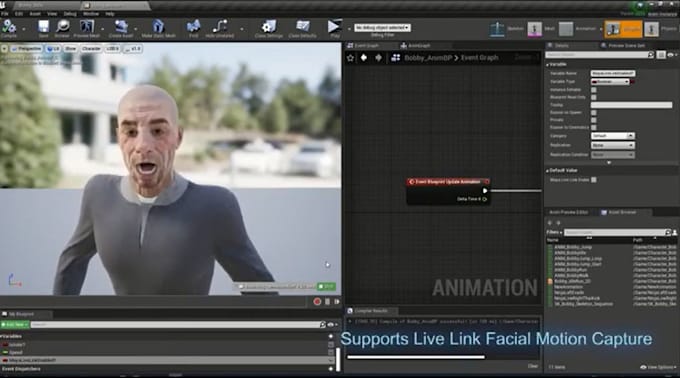Toggle the Default Value boolean checkbox
680x378 pixels.
[x=594, y=180]
